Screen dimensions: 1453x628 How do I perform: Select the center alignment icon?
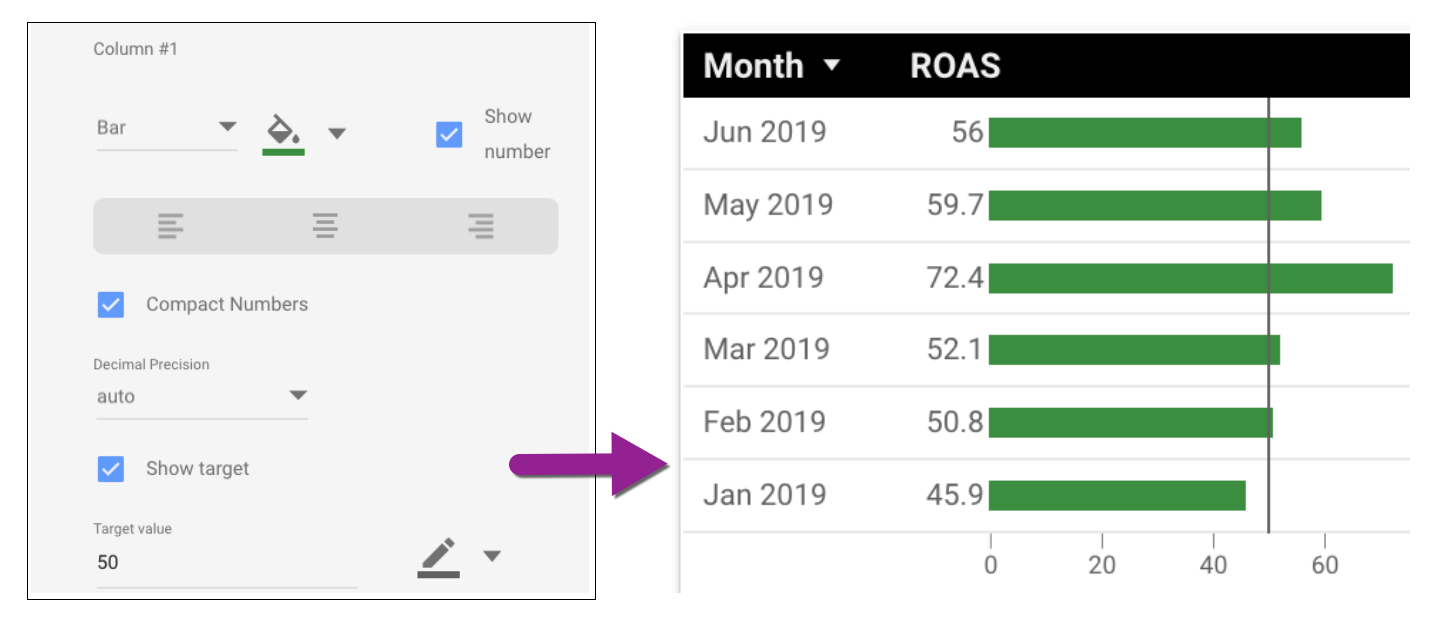pos(326,225)
